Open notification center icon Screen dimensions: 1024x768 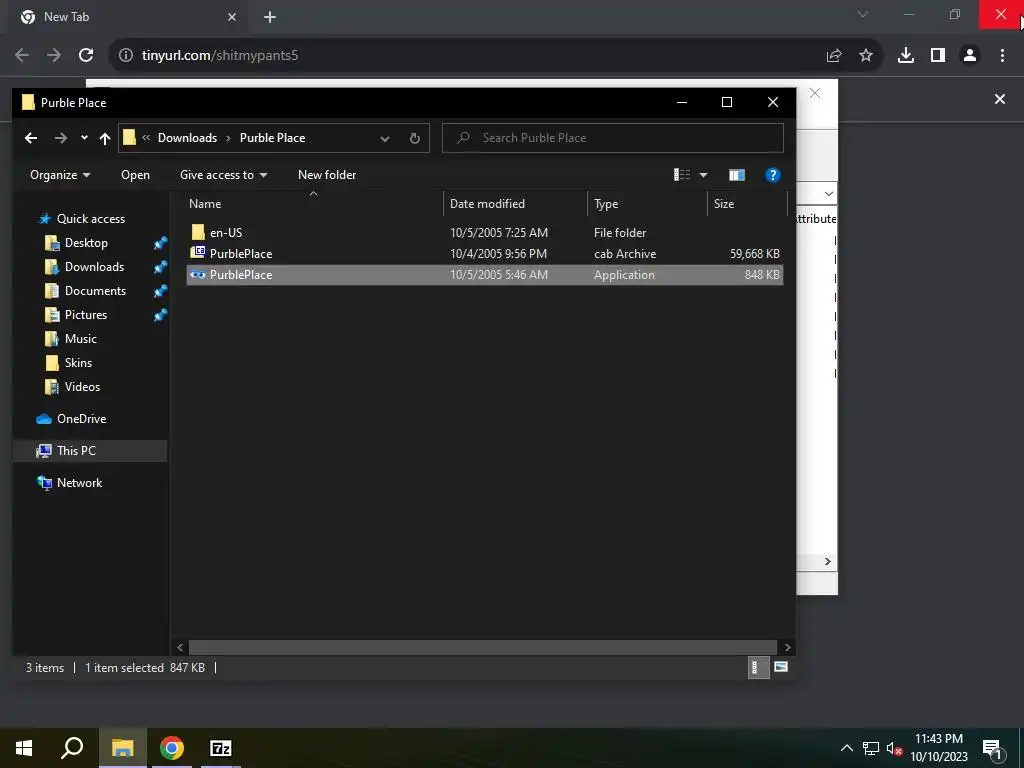[992, 749]
